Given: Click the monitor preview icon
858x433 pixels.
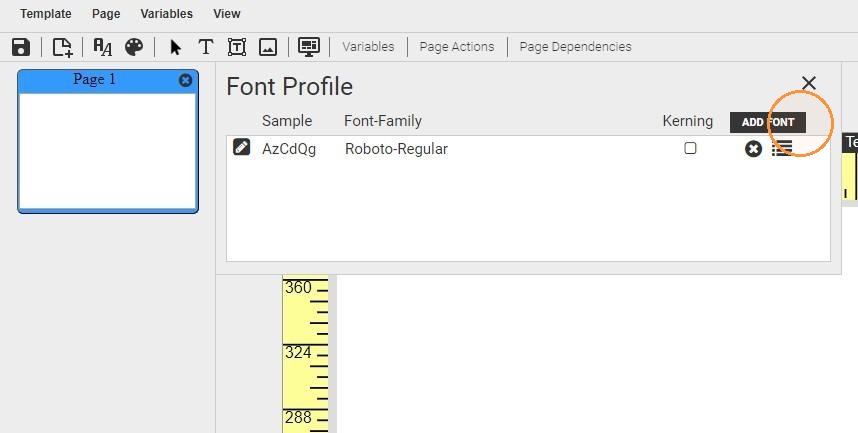Looking at the screenshot, I should (x=309, y=47).
